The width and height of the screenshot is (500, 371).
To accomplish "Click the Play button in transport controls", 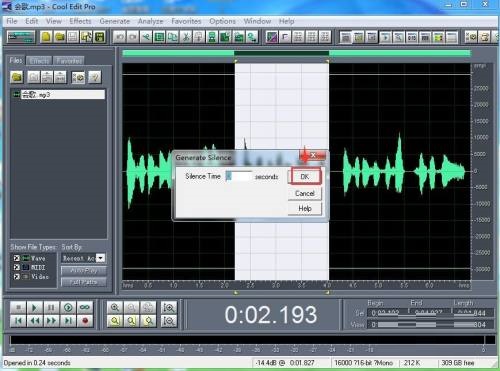I will point(34,307).
